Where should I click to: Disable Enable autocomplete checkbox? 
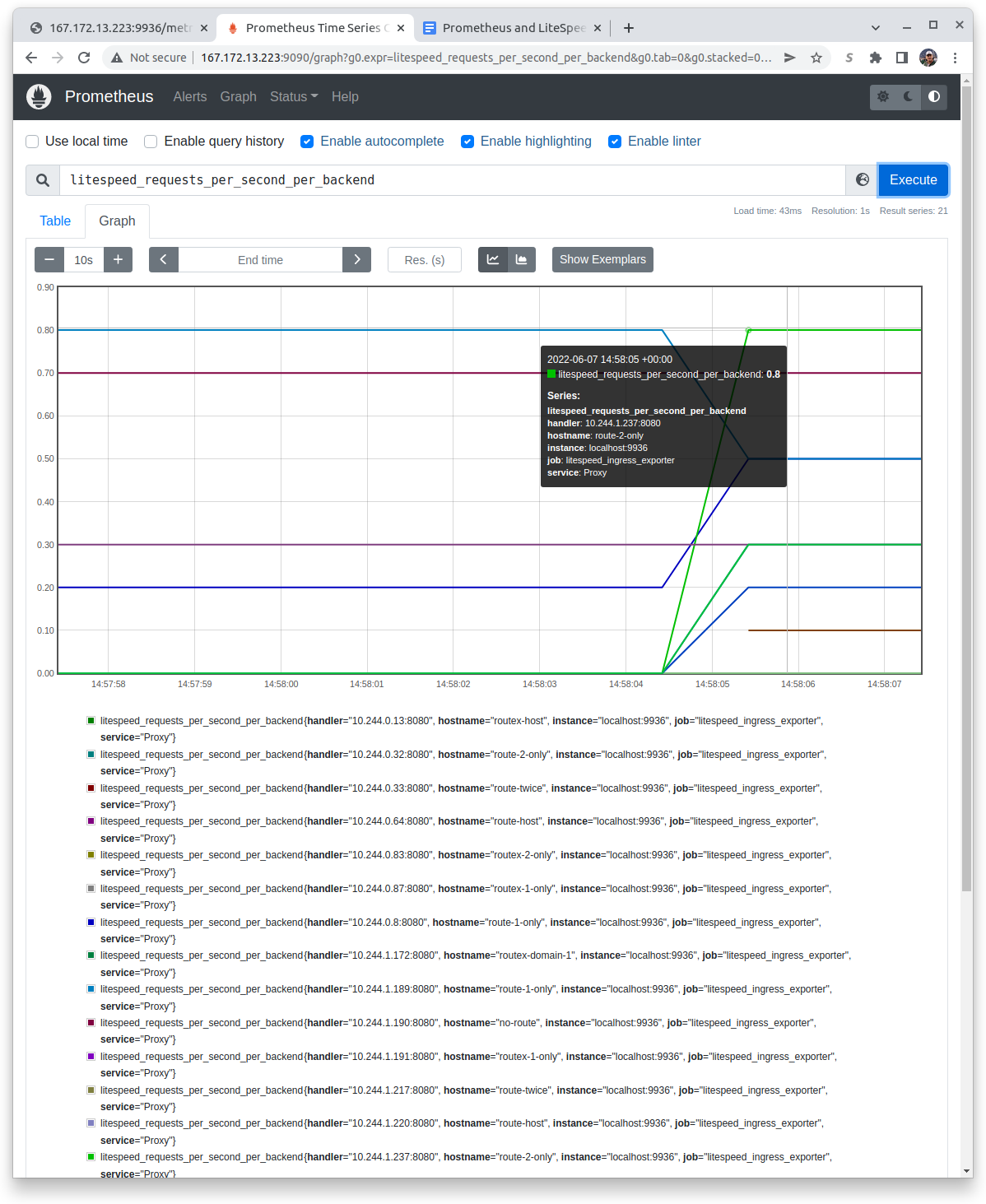pyautogui.click(x=307, y=142)
